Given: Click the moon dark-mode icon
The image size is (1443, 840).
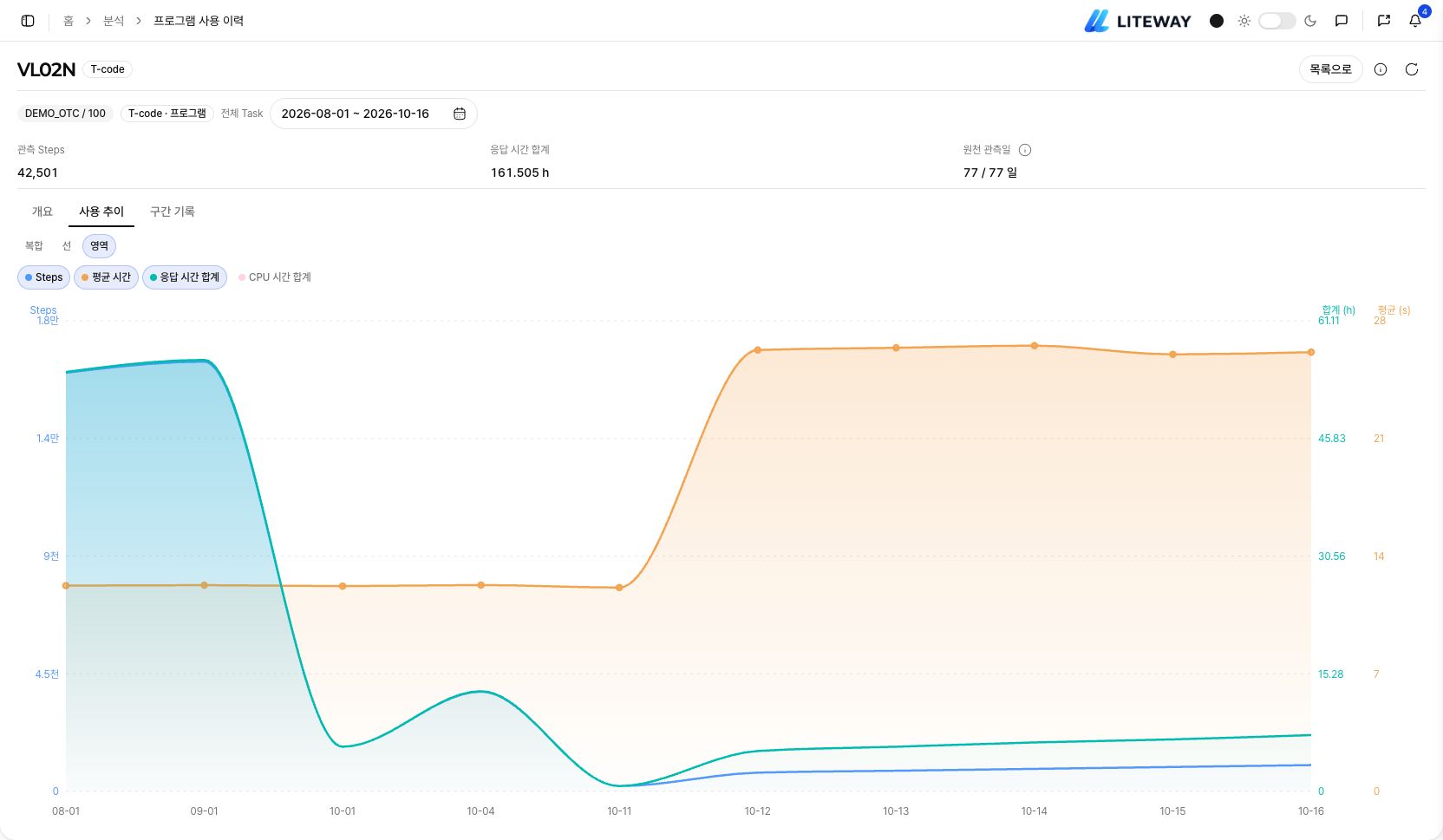Looking at the screenshot, I should pos(1310,21).
